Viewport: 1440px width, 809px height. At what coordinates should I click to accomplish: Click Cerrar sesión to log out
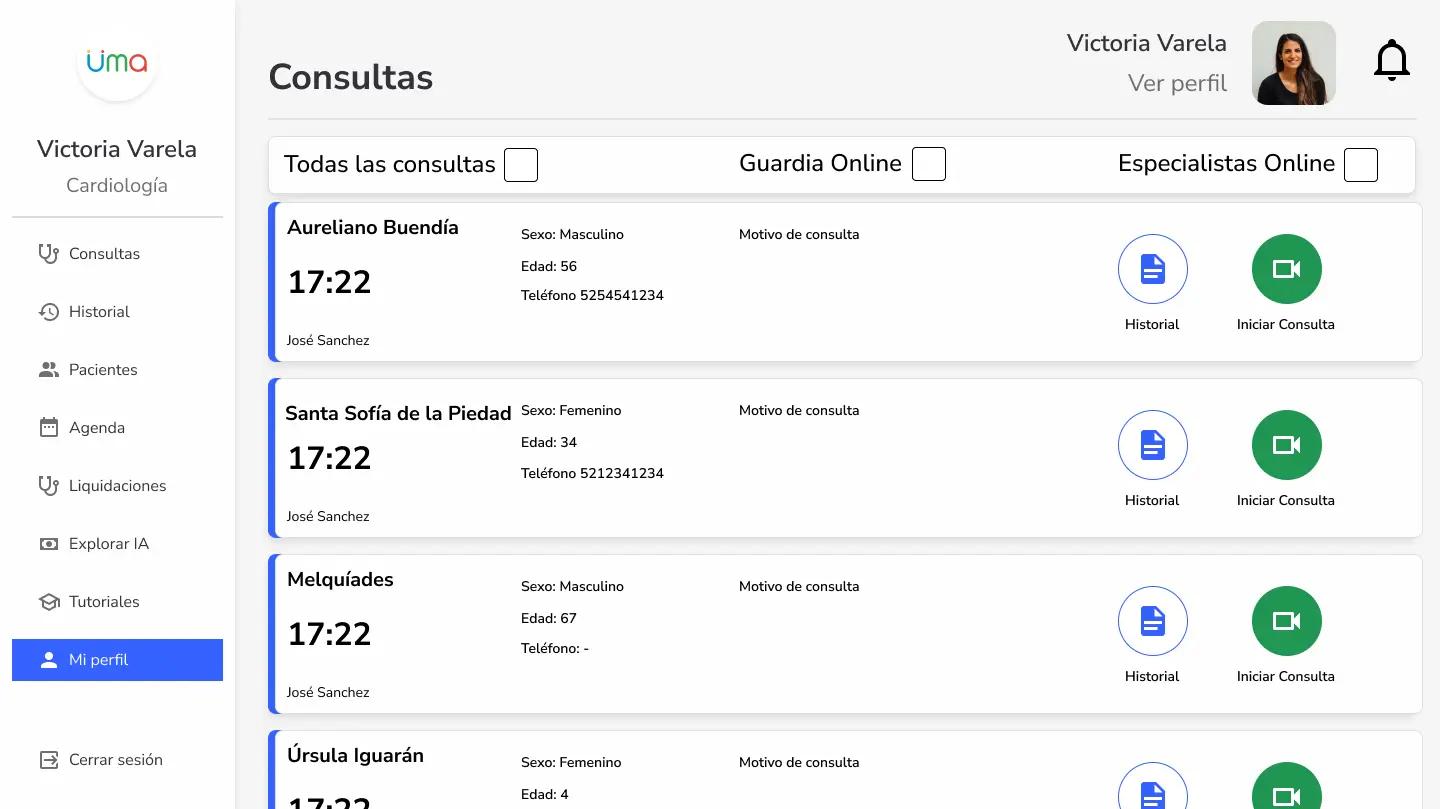click(x=115, y=759)
